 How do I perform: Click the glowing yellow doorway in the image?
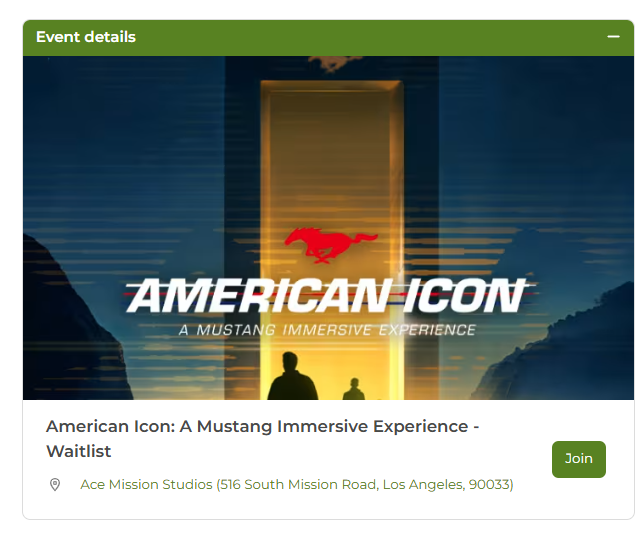(332, 162)
